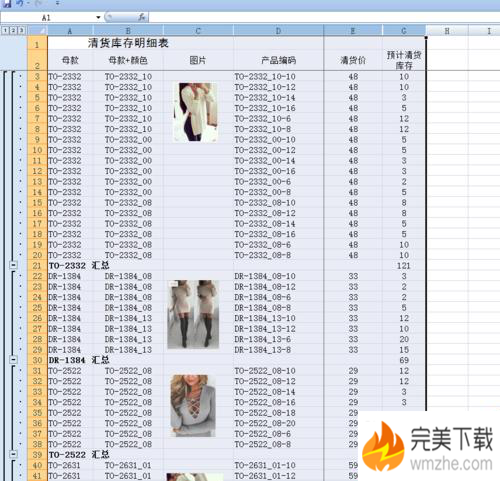The height and width of the screenshot is (481, 500).
Task: Click cell TO-2332_10-10
Action: (x=265, y=77)
